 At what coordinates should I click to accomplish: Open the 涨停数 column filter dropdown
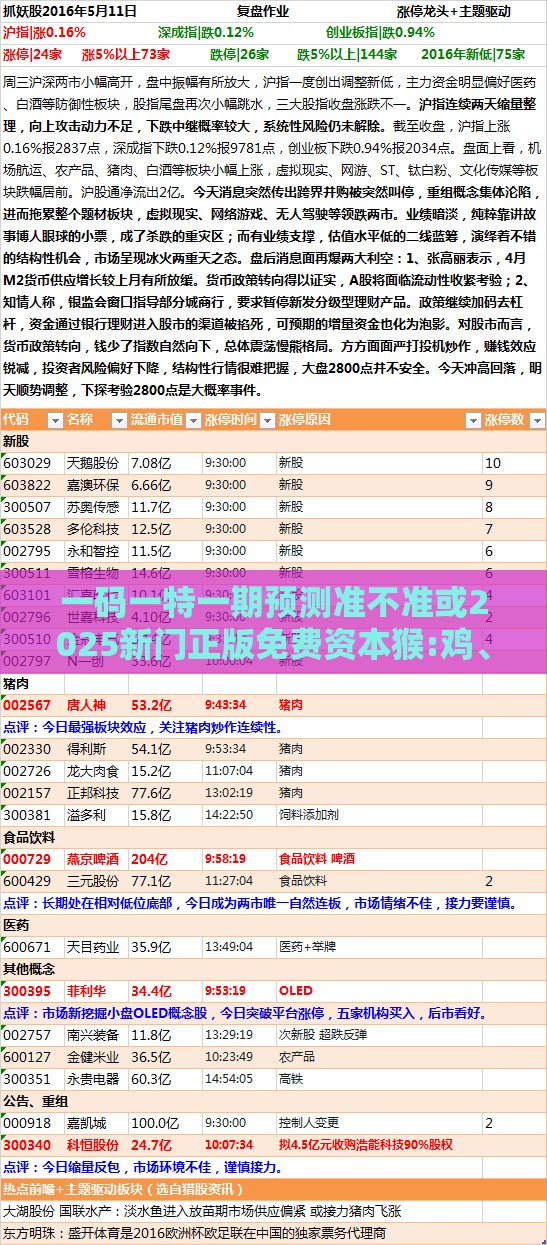point(536,420)
